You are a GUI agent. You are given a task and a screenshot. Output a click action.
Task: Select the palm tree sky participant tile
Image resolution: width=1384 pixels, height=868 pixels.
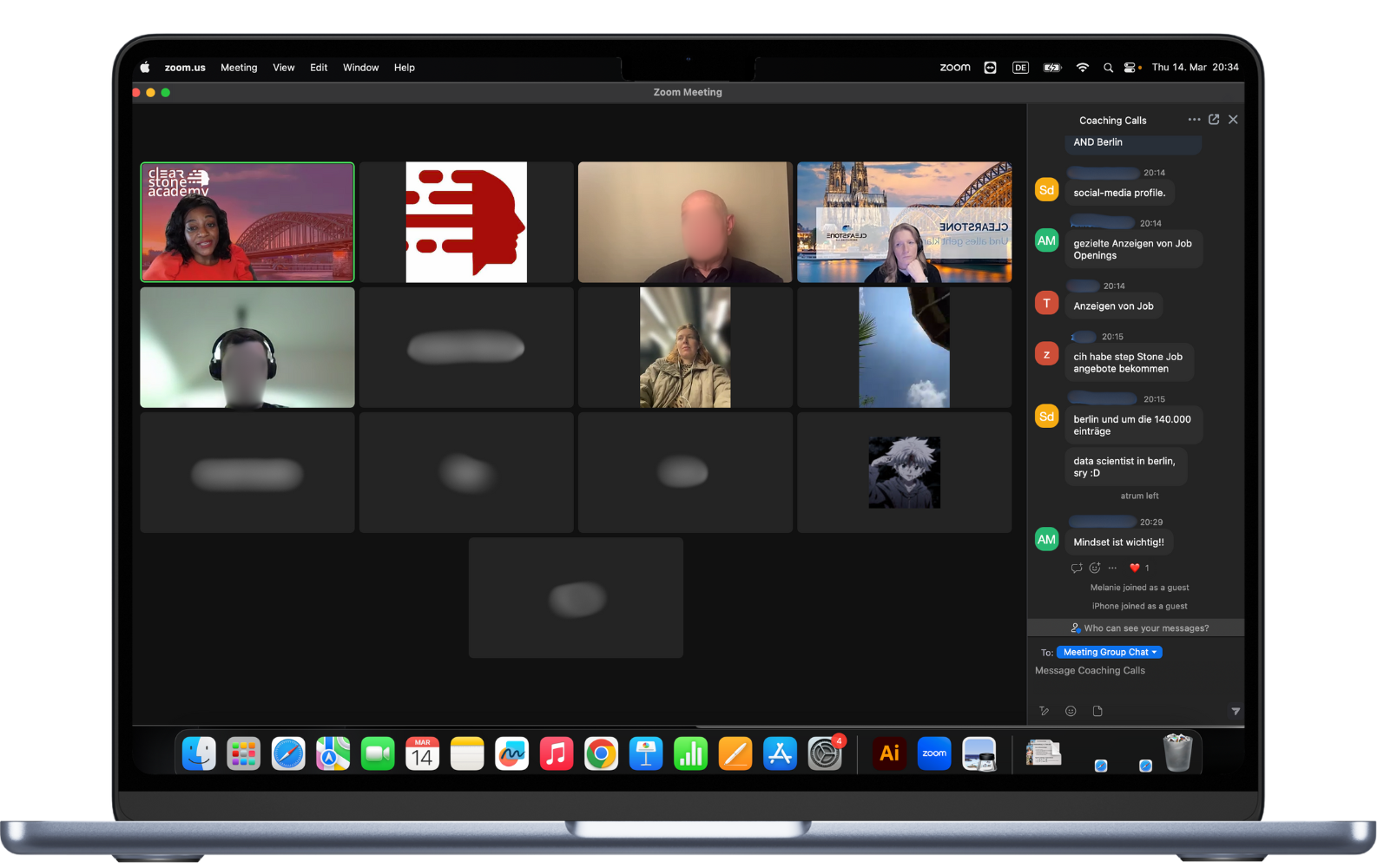[x=905, y=347]
